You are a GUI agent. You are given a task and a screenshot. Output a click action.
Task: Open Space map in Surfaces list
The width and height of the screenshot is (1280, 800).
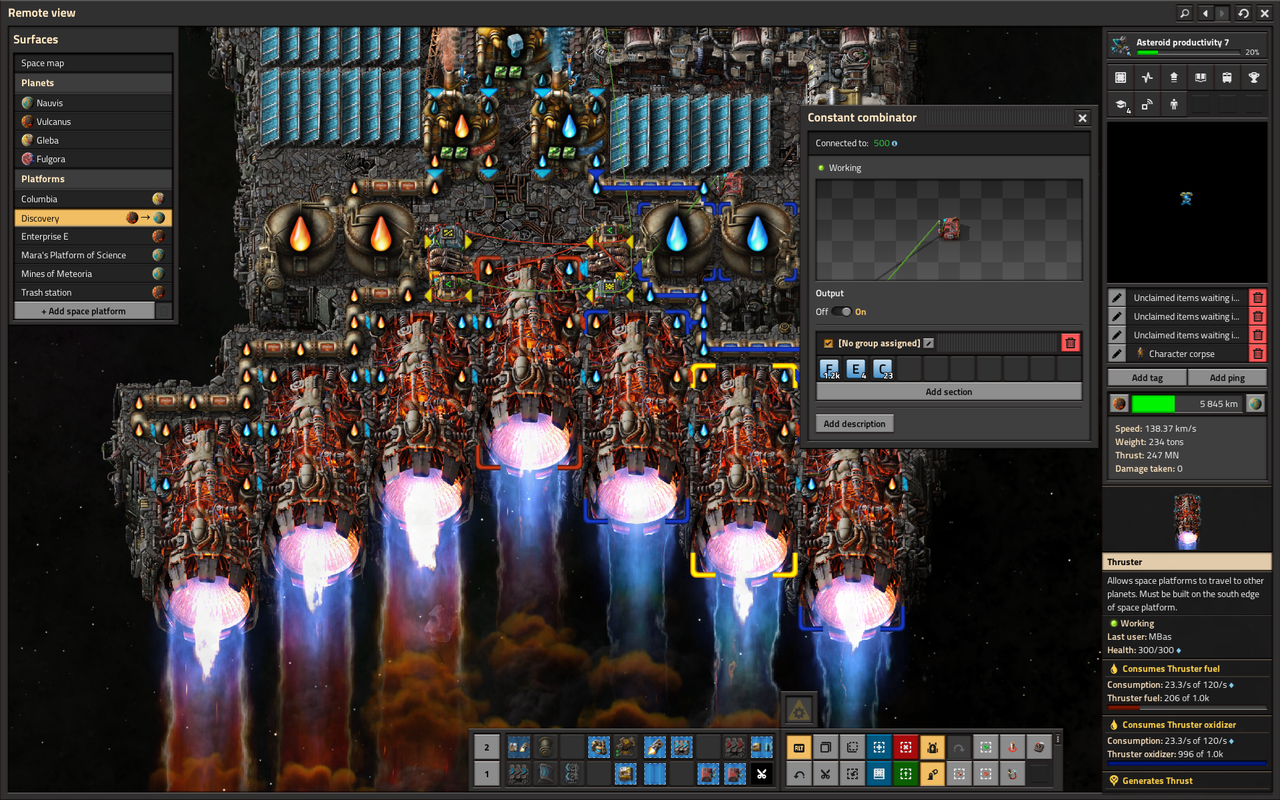(93, 63)
